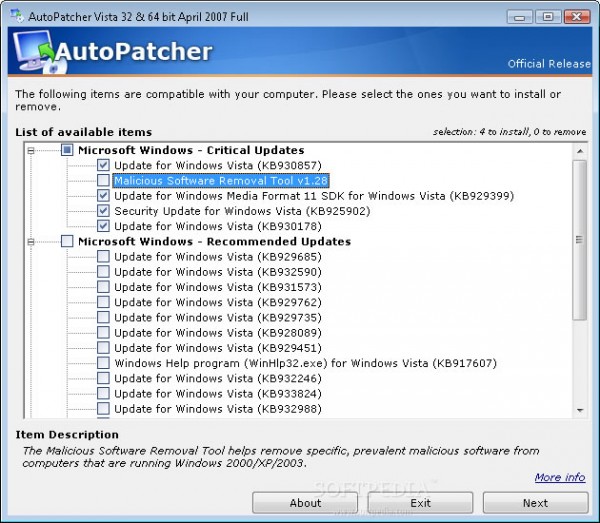Close the AutoPatcher window
This screenshot has height=523, width=600.
[x=577, y=17]
